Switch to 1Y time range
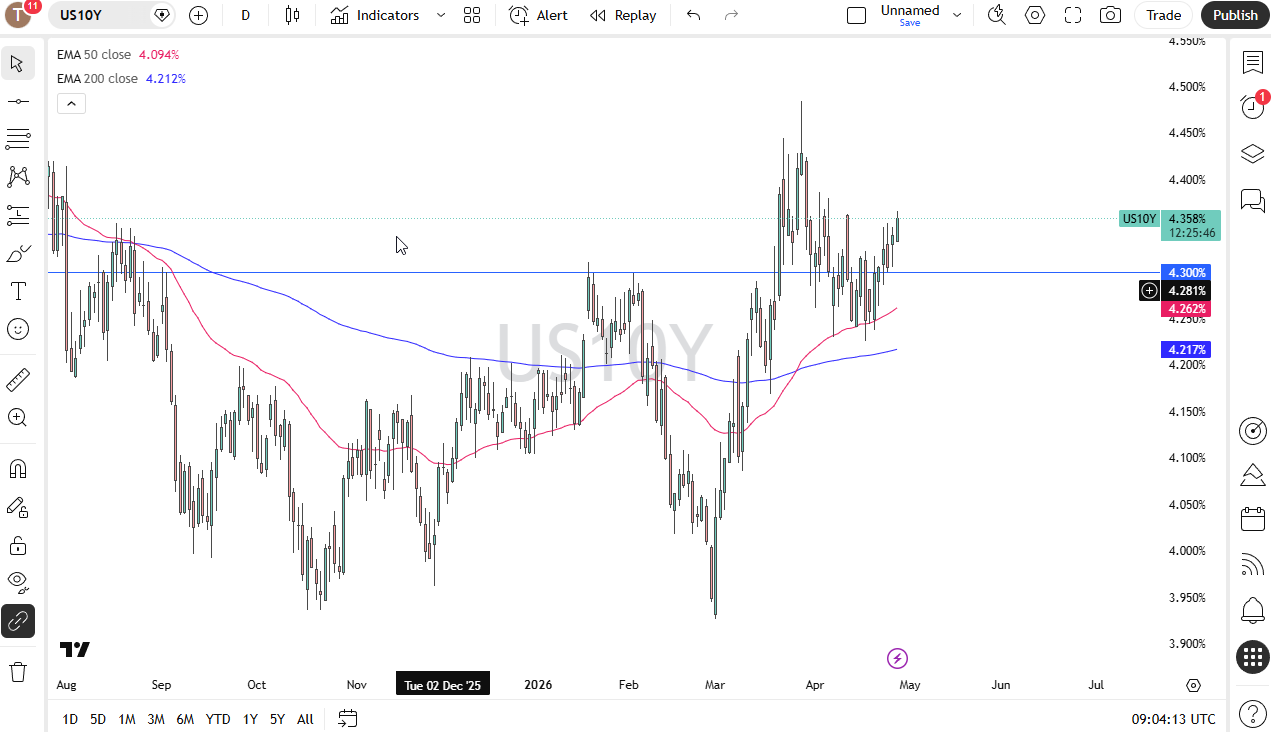This screenshot has height=732, width=1271. tap(250, 719)
